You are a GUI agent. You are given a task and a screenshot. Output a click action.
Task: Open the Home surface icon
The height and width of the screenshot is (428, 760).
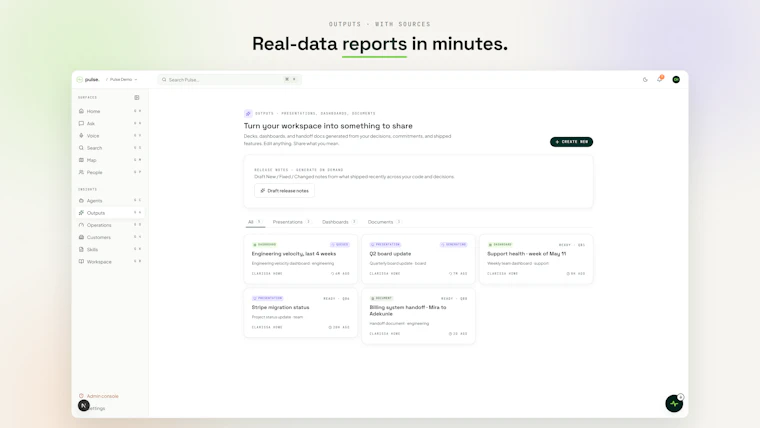tap(81, 111)
